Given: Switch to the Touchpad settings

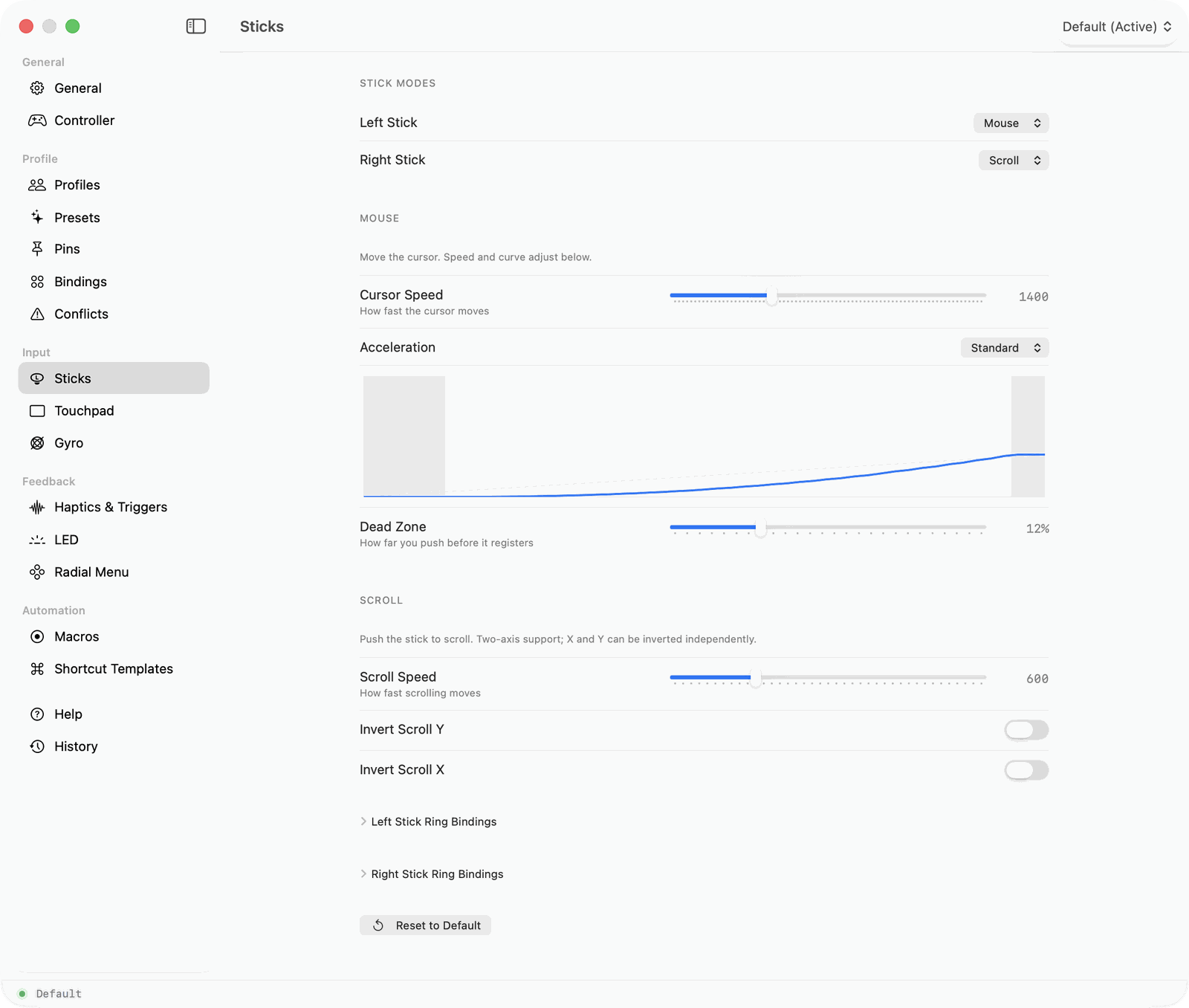Looking at the screenshot, I should 114,411.
